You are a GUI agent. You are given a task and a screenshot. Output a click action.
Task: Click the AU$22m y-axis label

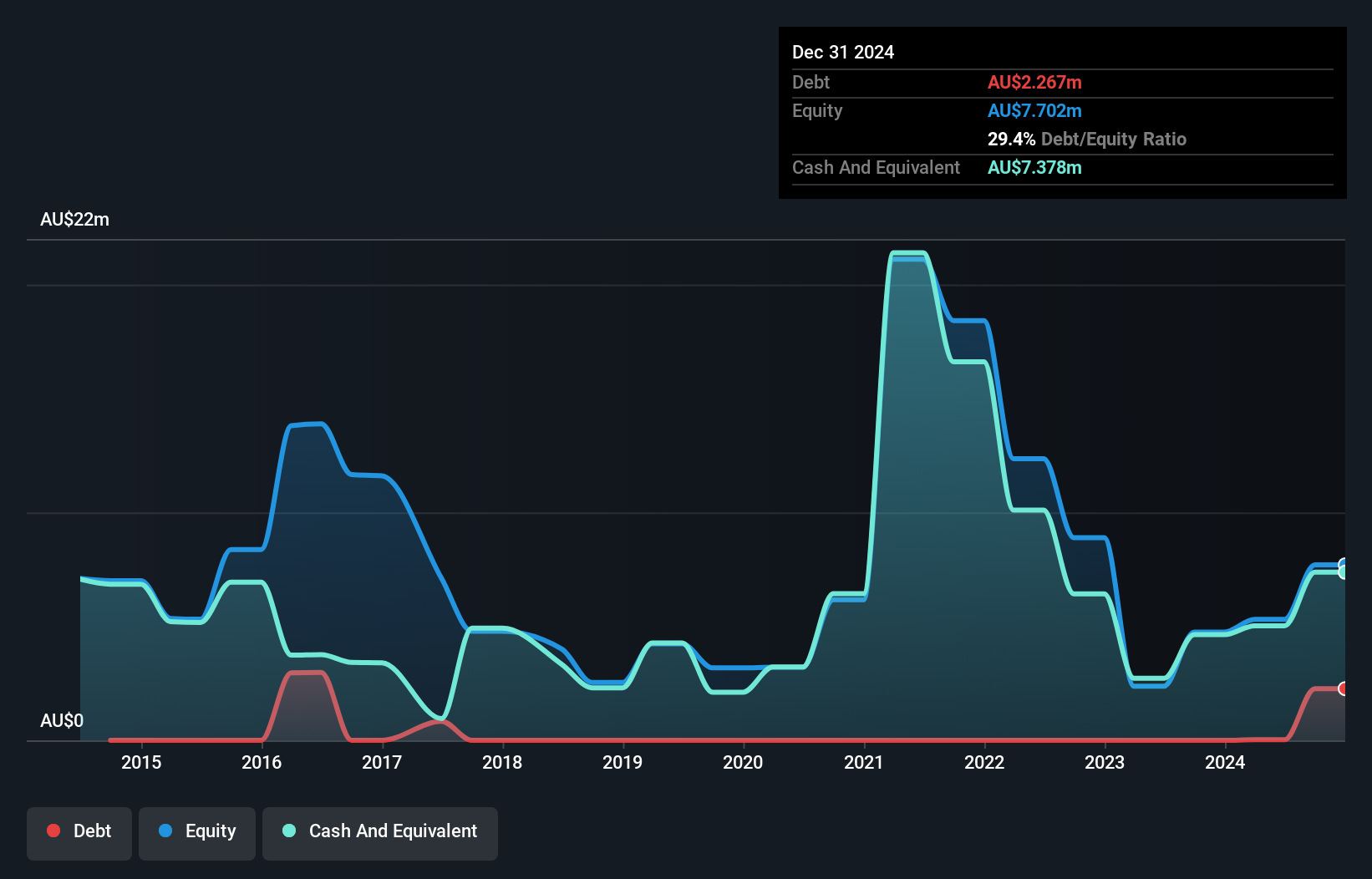pyautogui.click(x=74, y=220)
